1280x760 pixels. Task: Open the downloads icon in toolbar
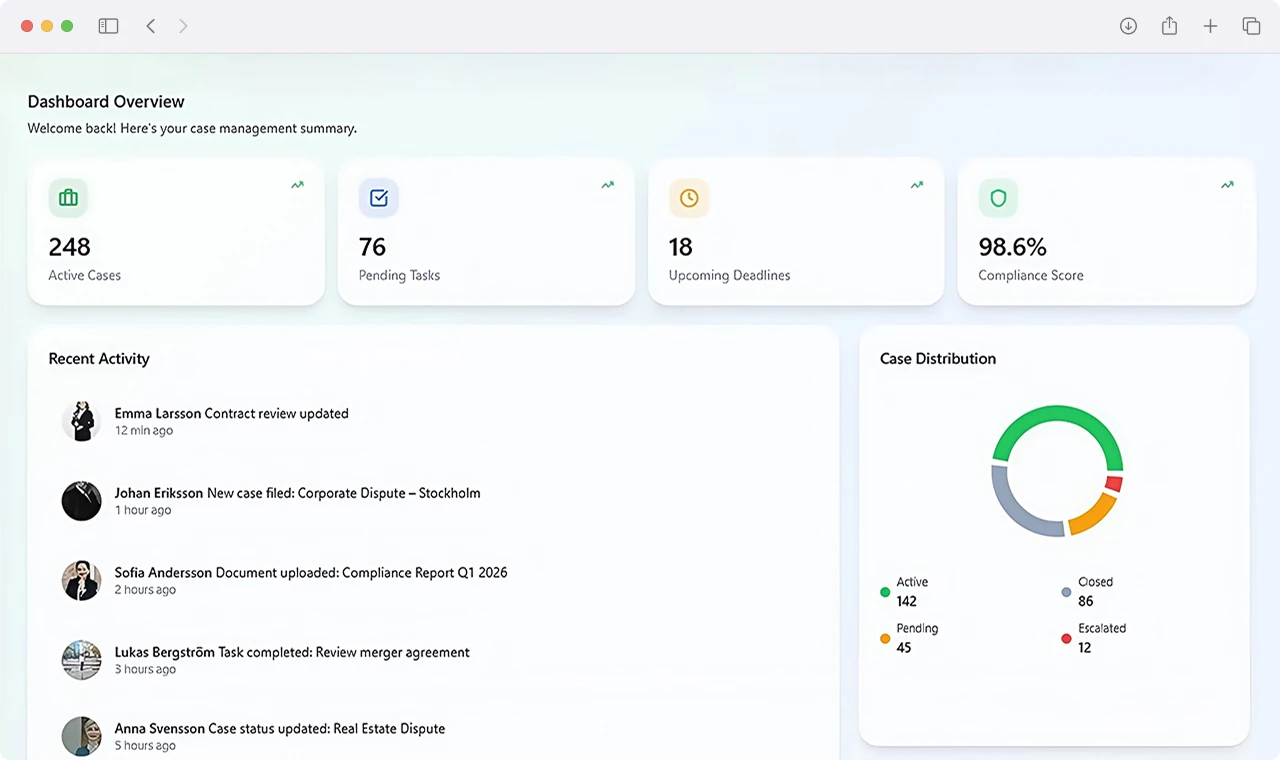(x=1128, y=26)
